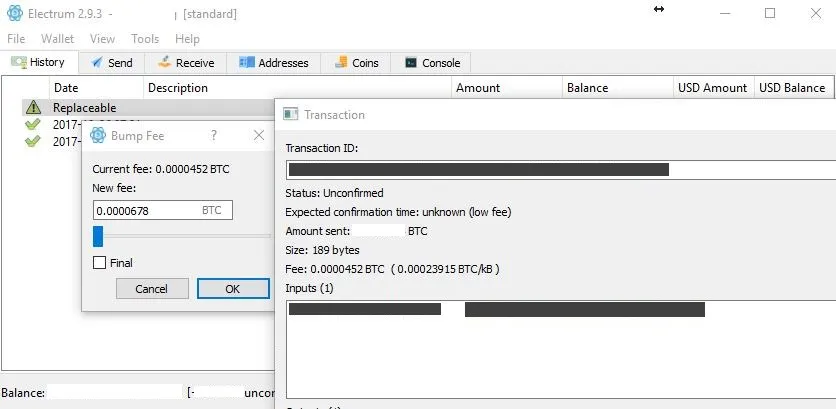Click the Fee 0.00023915 BTC/kB text
The width and height of the screenshot is (836, 409).
[392, 269]
